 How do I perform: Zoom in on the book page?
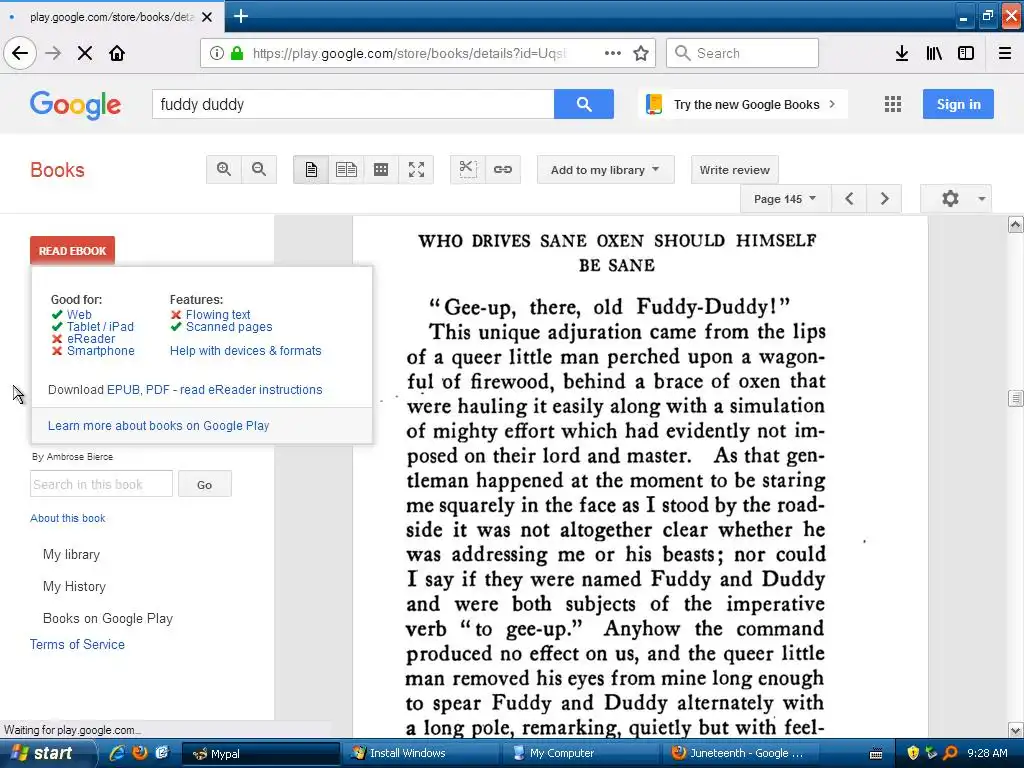coord(224,170)
